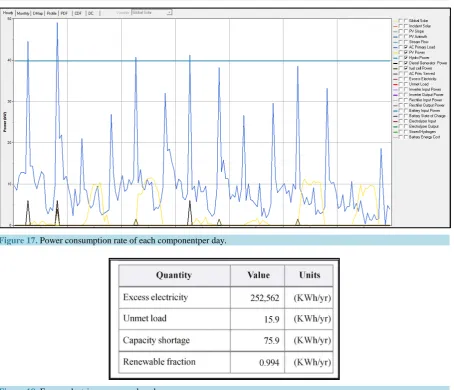The width and height of the screenshot is (454, 390).
Task: Click the Unmet Load legend label
Action: click(419, 84)
